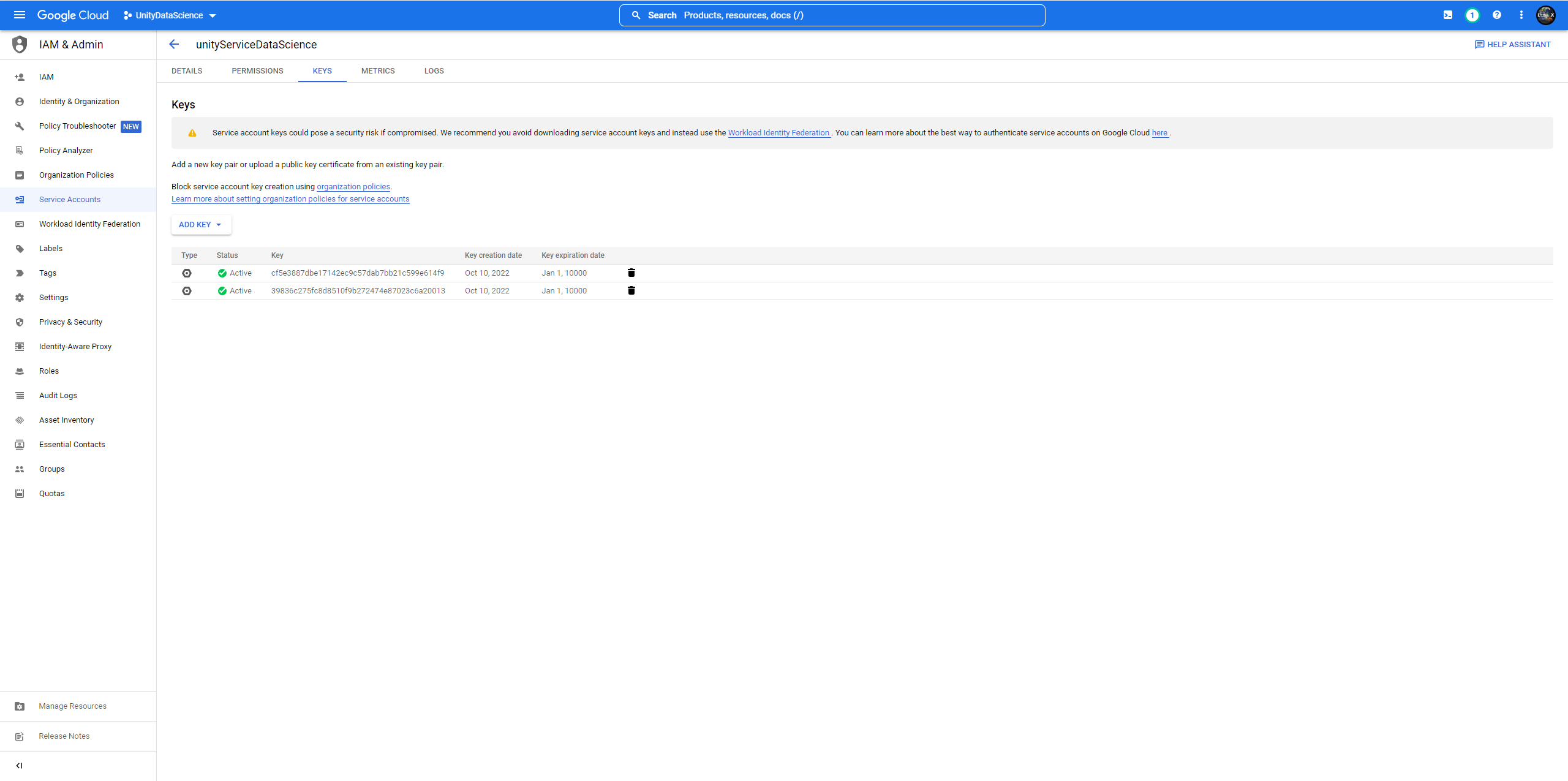Focus the search products and resources field

[832, 15]
